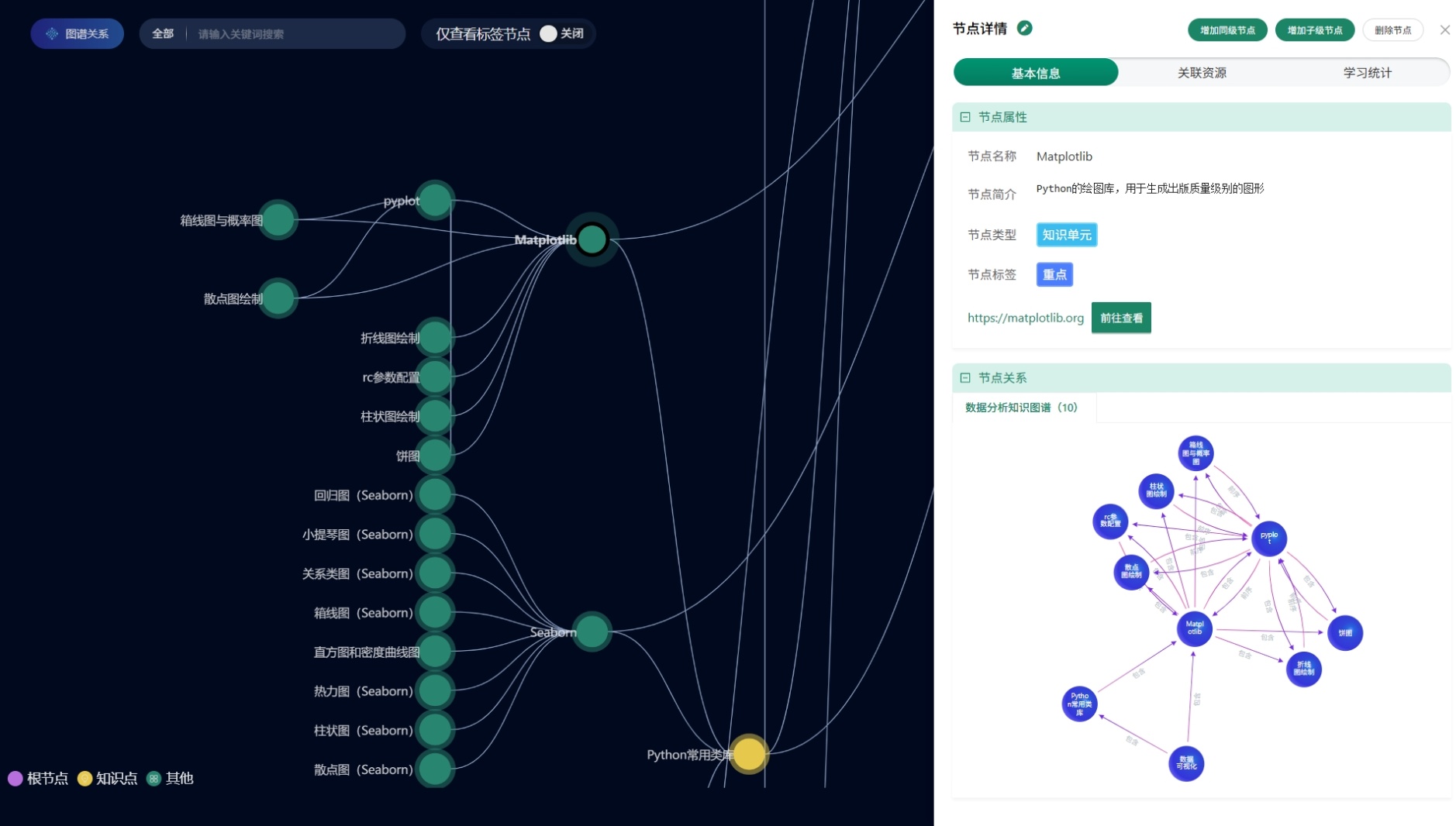This screenshot has height=826, width=1456.
Task: Click the 饼图 node in main graph
Action: click(x=435, y=456)
